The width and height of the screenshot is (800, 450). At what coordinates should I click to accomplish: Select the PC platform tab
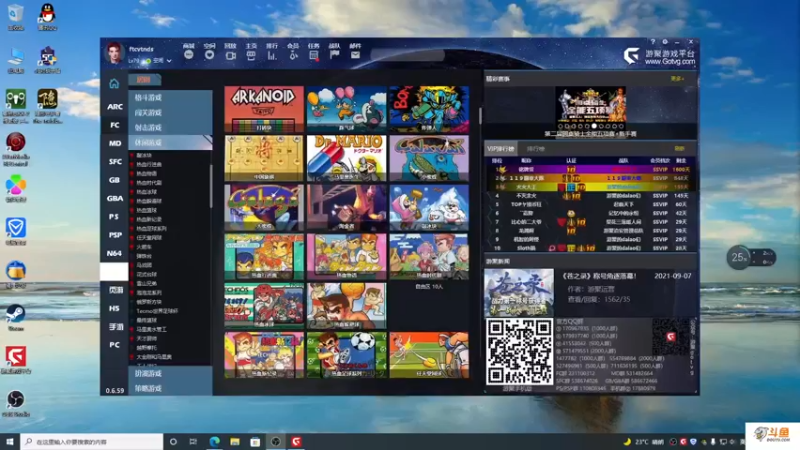115,345
